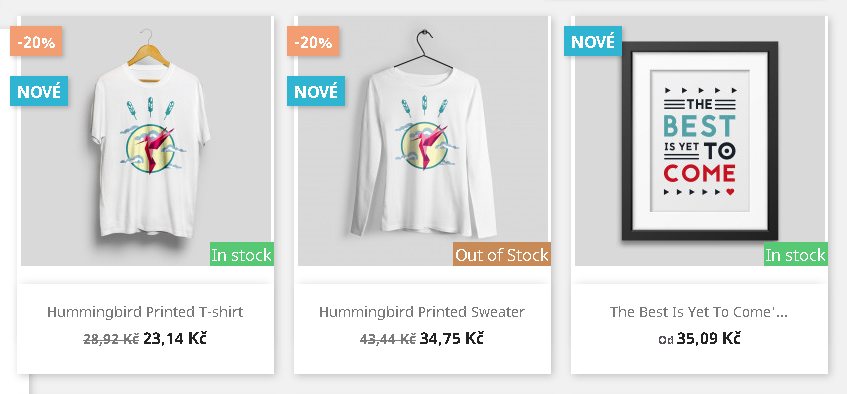Click the 35,09 Kč poster price
Viewport: 847px width, 394px height.
708,339
